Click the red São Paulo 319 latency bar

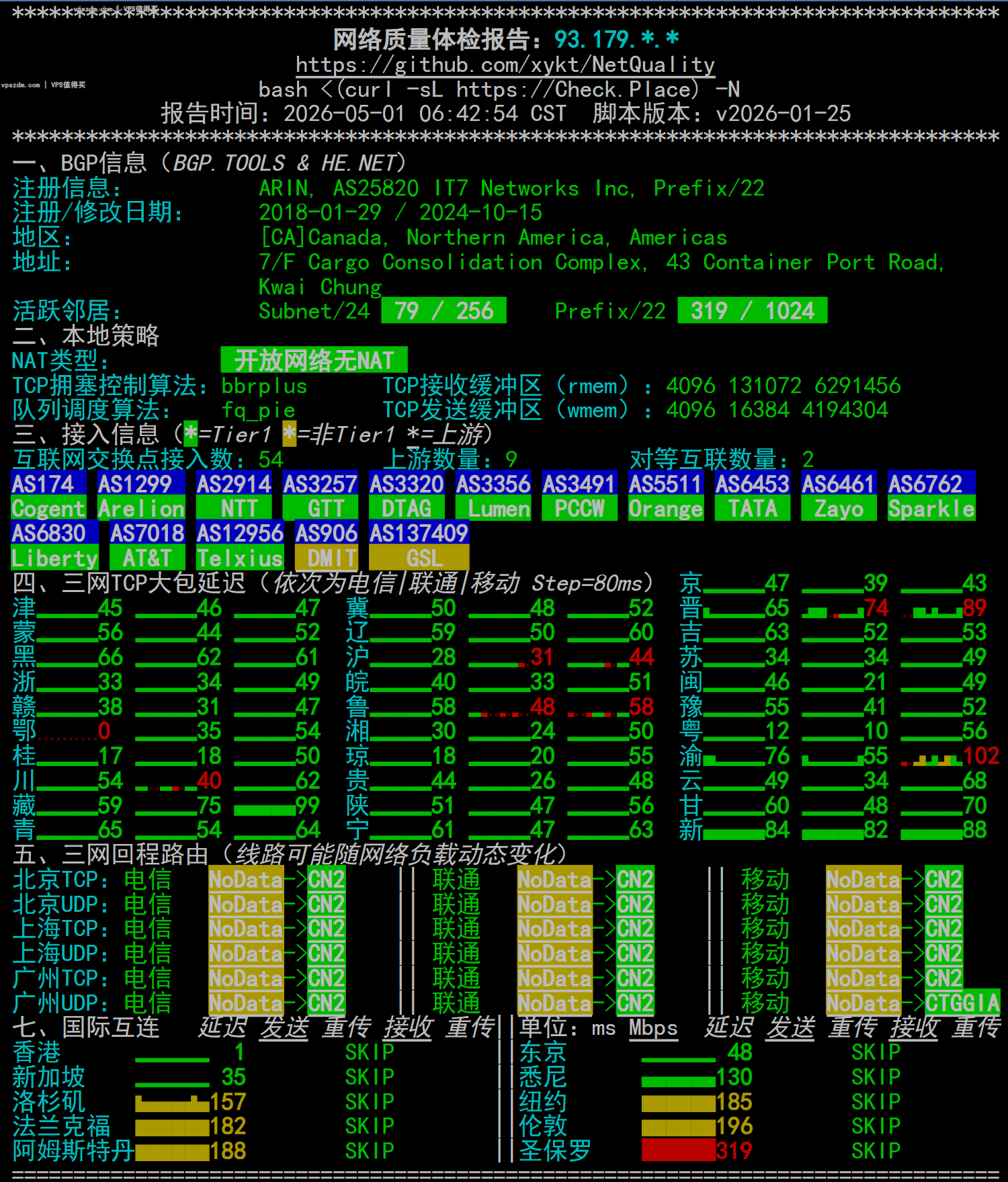pyautogui.click(x=679, y=1150)
